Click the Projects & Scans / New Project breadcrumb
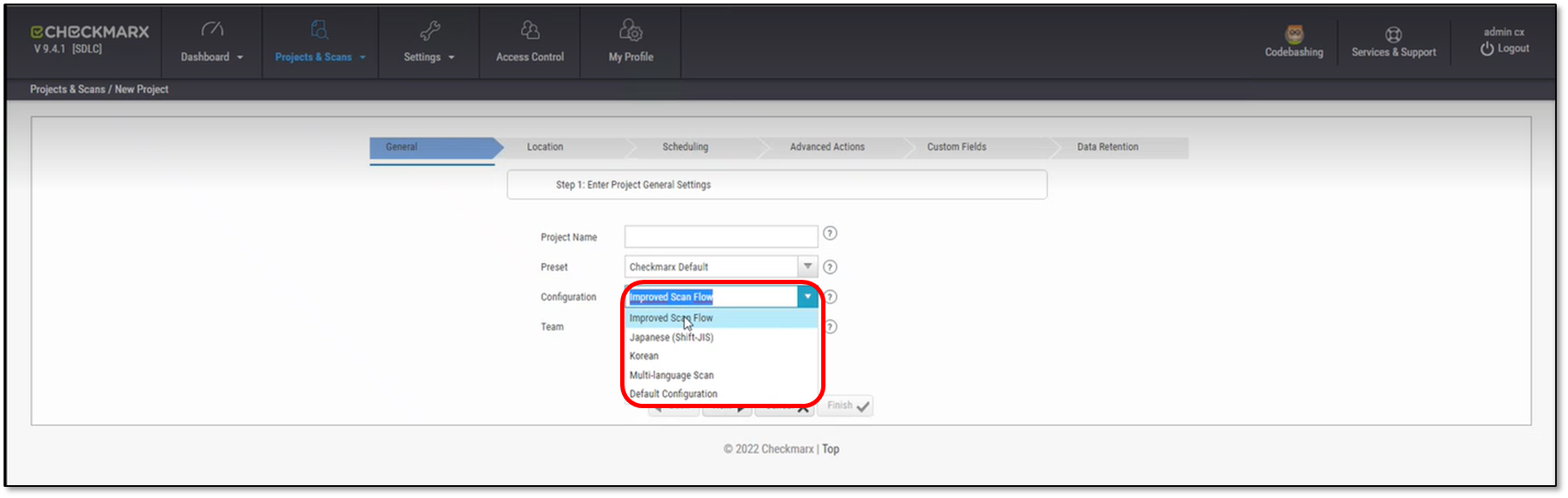This screenshot has width=1568, height=498. coord(99,89)
